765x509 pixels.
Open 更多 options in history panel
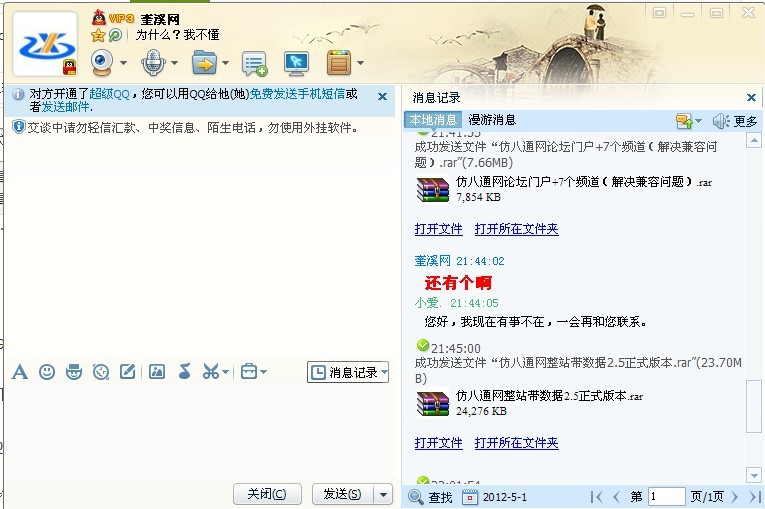(x=745, y=121)
